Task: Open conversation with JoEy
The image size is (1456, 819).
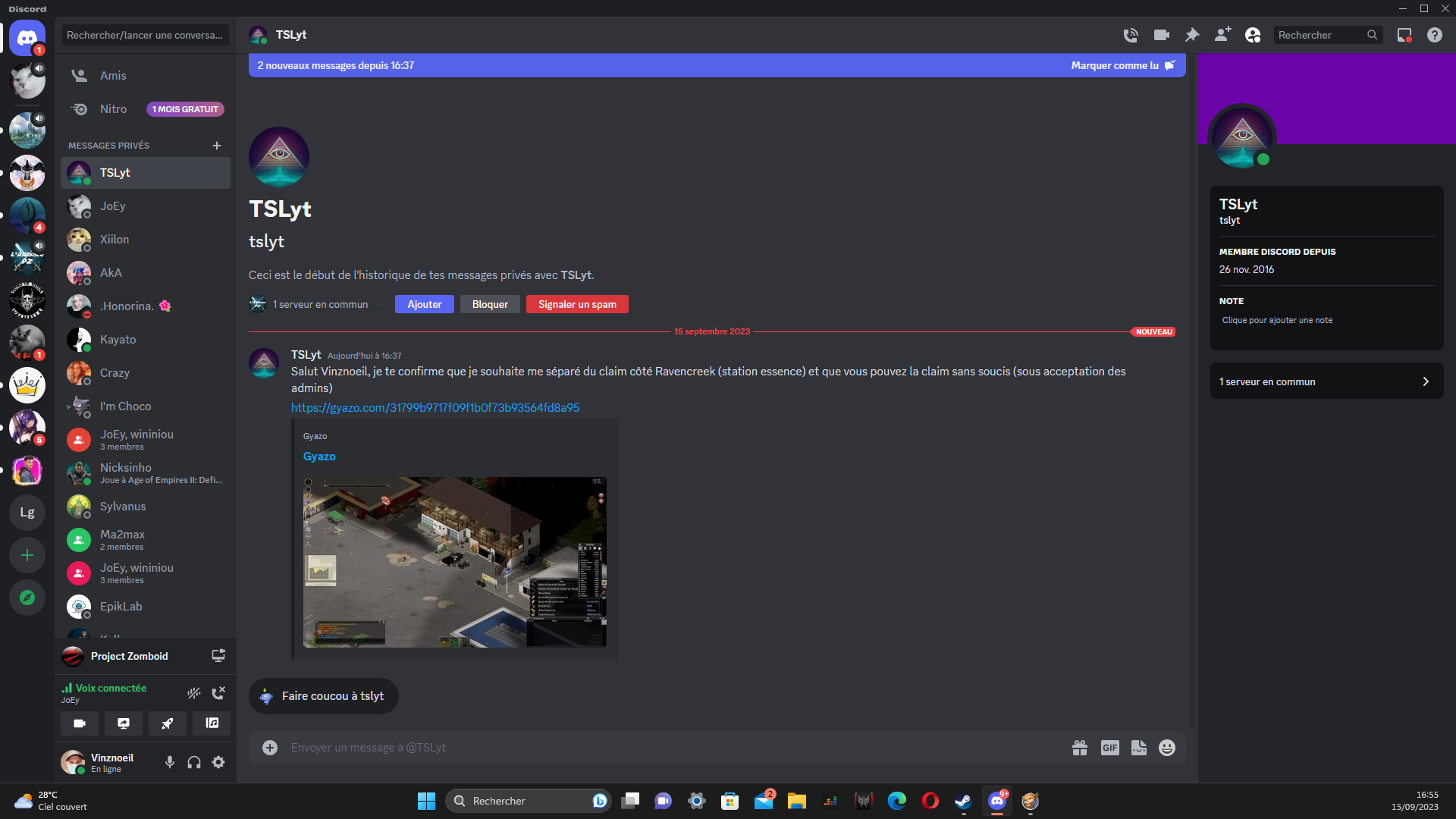Action: coord(146,206)
